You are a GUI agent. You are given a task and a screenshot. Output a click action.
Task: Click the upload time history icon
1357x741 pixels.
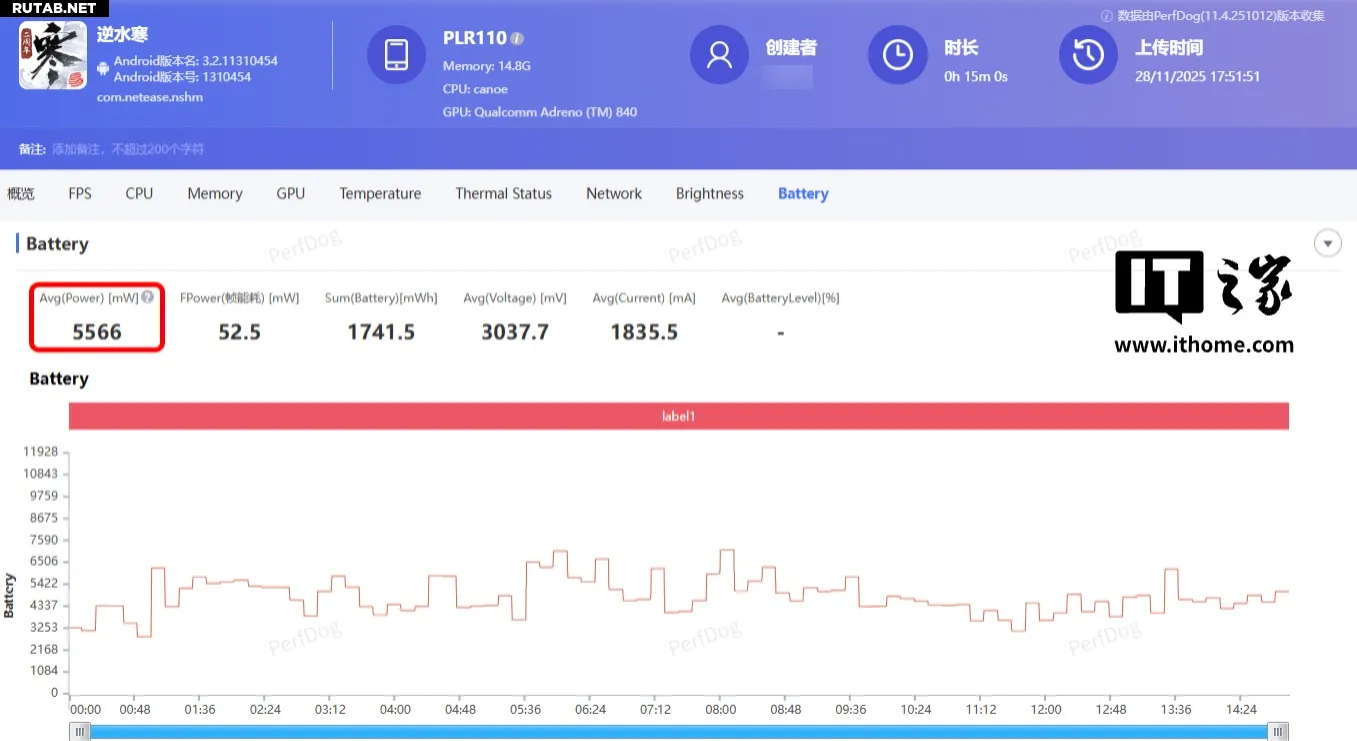pyautogui.click(x=1088, y=55)
